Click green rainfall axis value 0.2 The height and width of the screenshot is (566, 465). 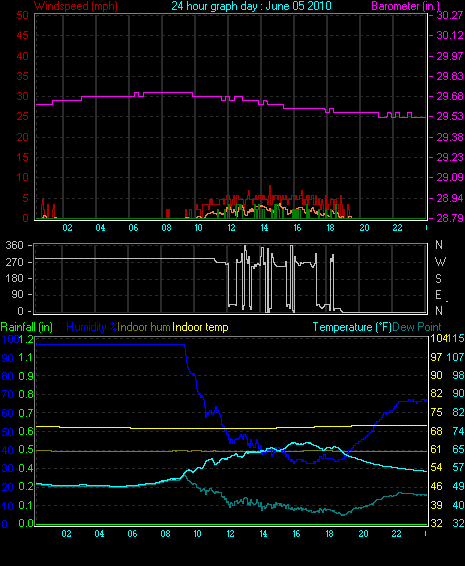(26, 487)
